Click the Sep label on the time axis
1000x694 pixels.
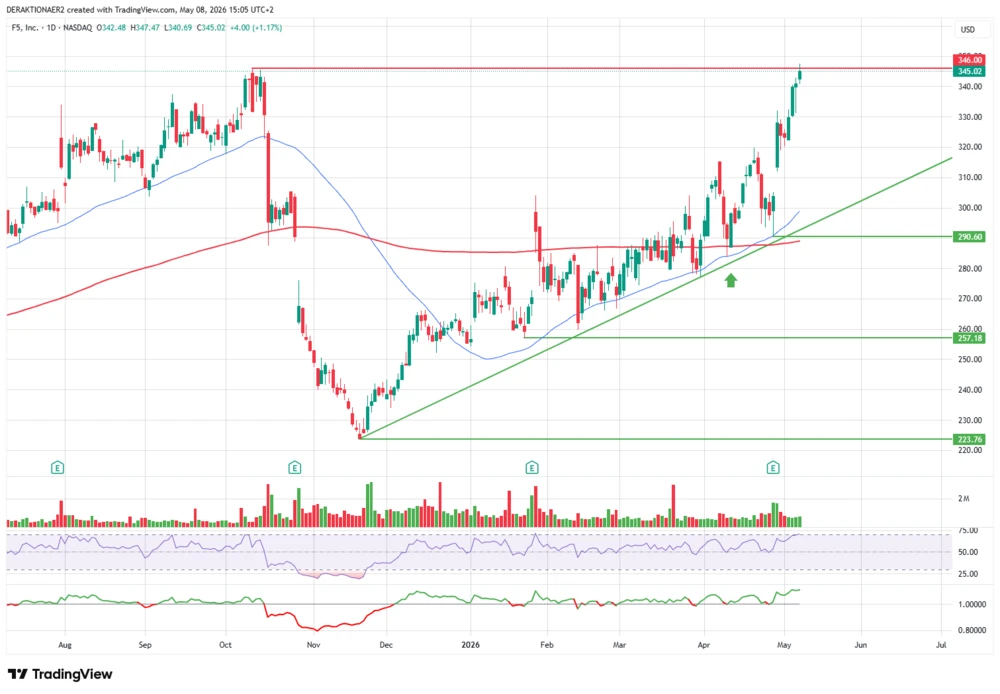145,645
